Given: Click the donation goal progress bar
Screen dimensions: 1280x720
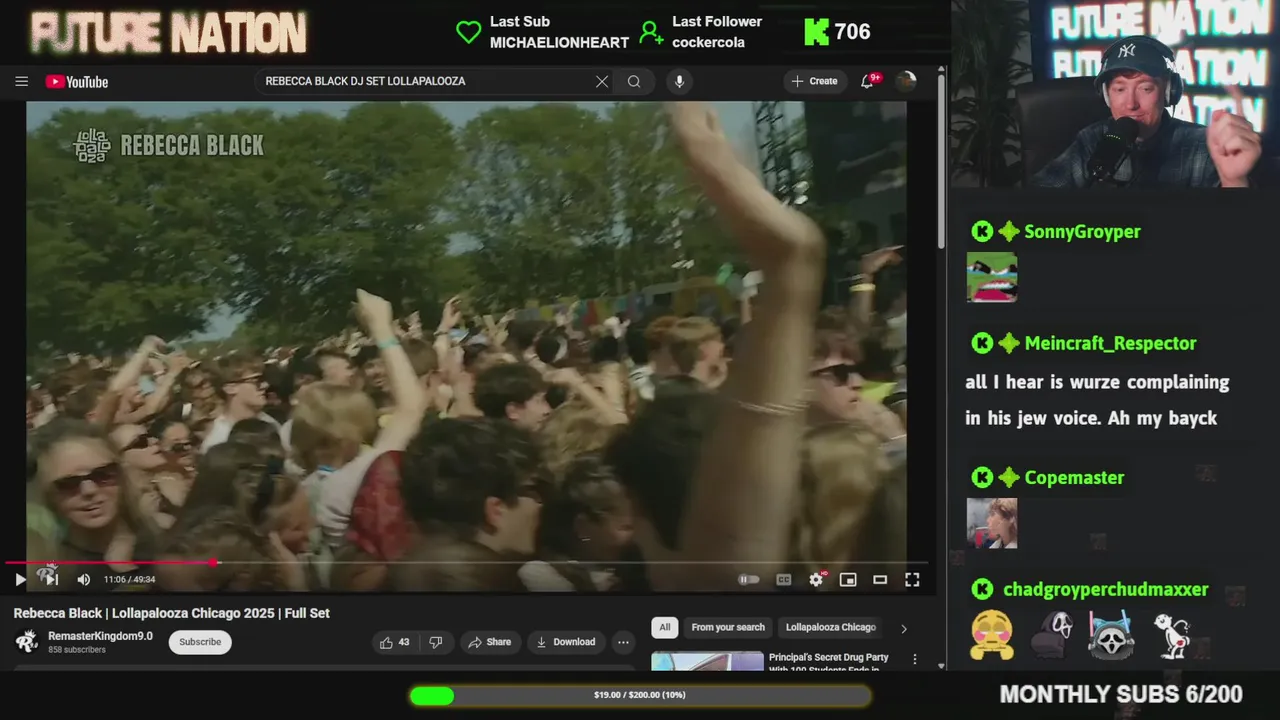Looking at the screenshot, I should (x=640, y=695).
